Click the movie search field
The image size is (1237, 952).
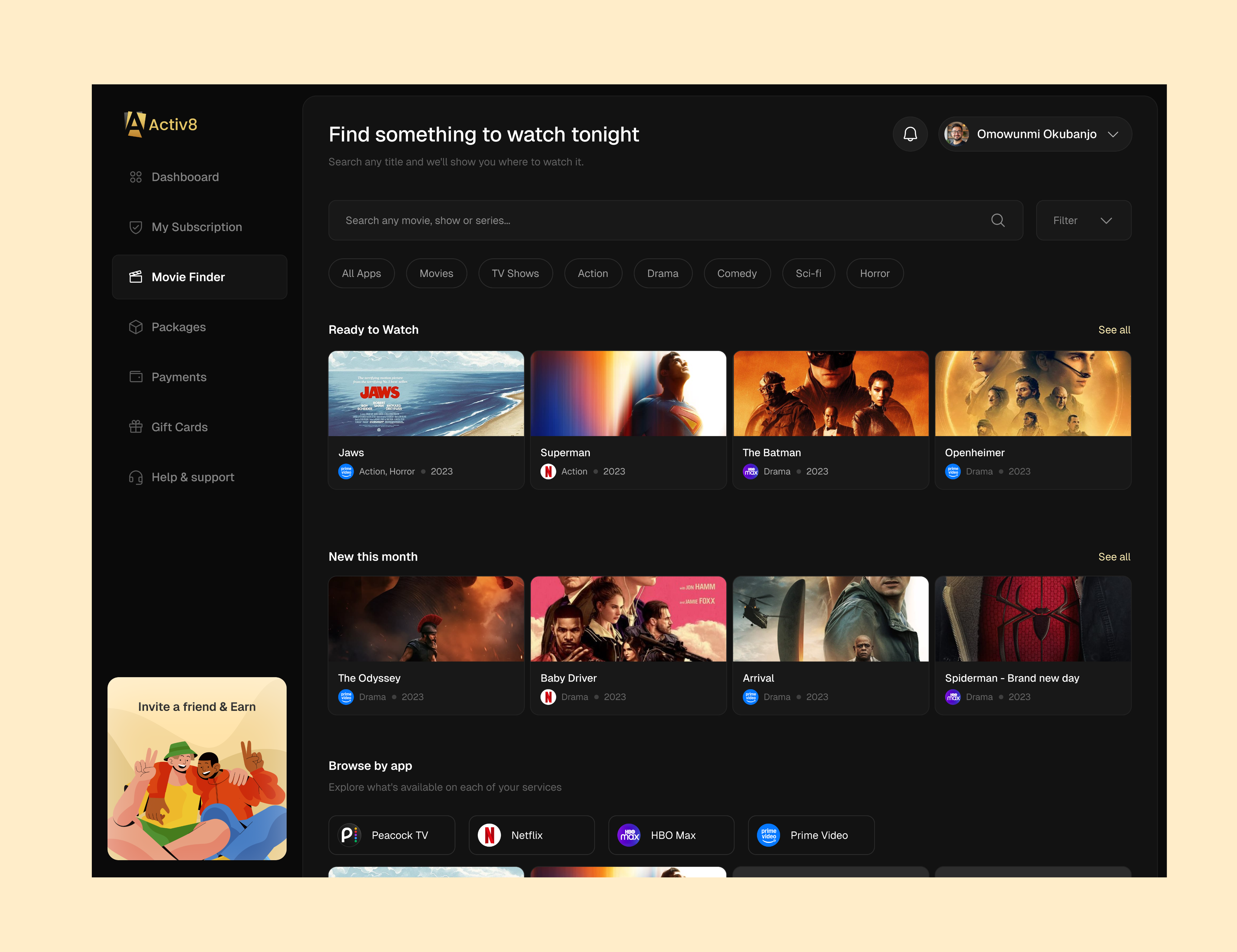(676, 220)
